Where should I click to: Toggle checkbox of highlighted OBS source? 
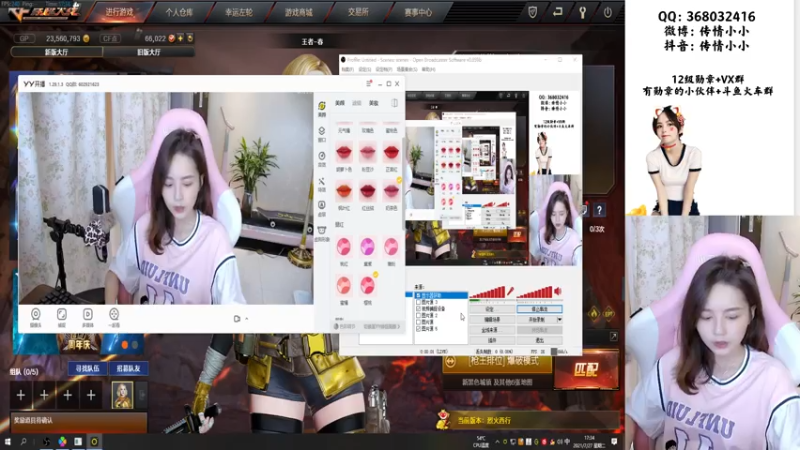coord(419,295)
